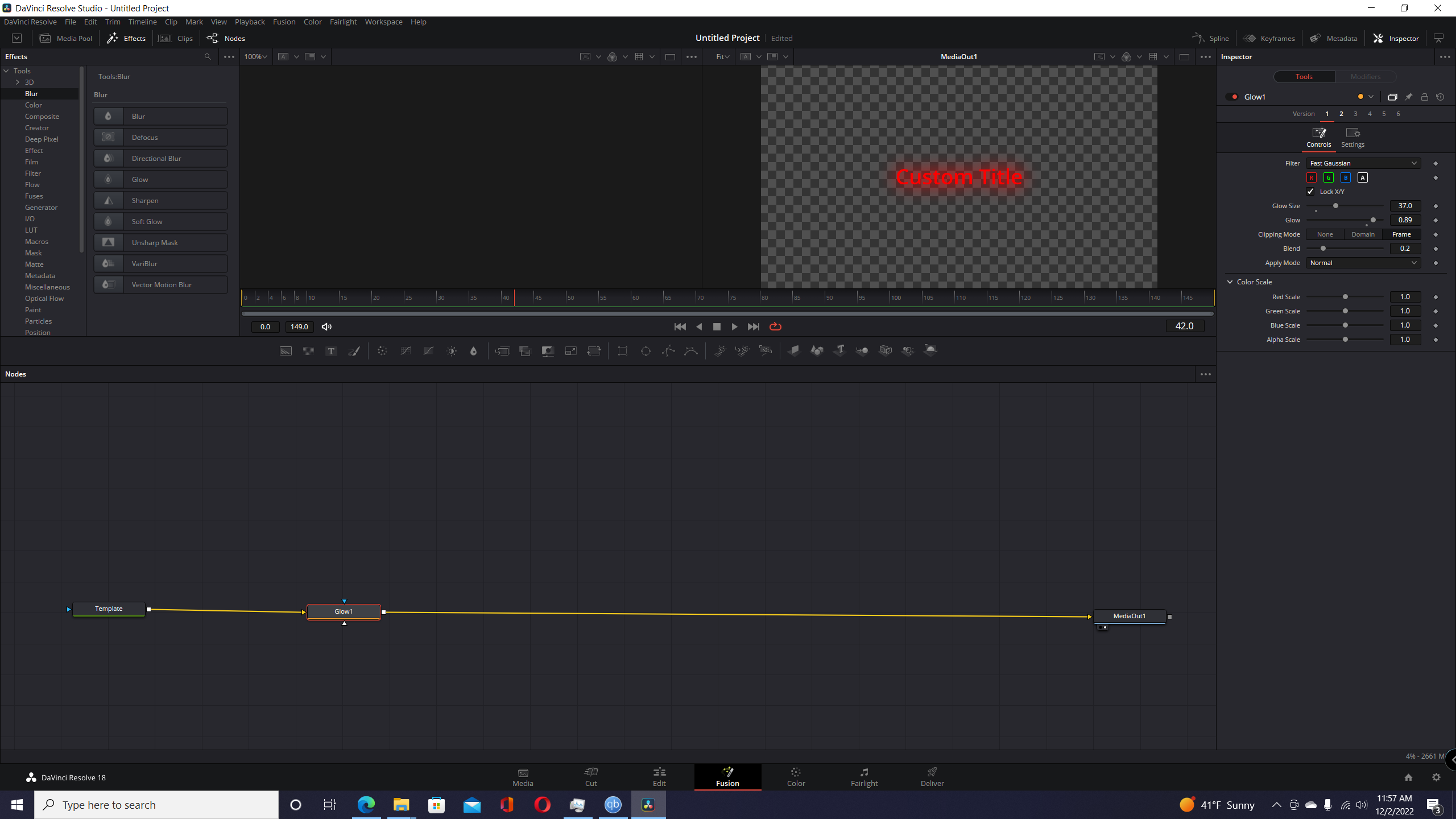This screenshot has height=819, width=1456.
Task: Switch to the Settings tab in Inspector
Action: [1352, 137]
